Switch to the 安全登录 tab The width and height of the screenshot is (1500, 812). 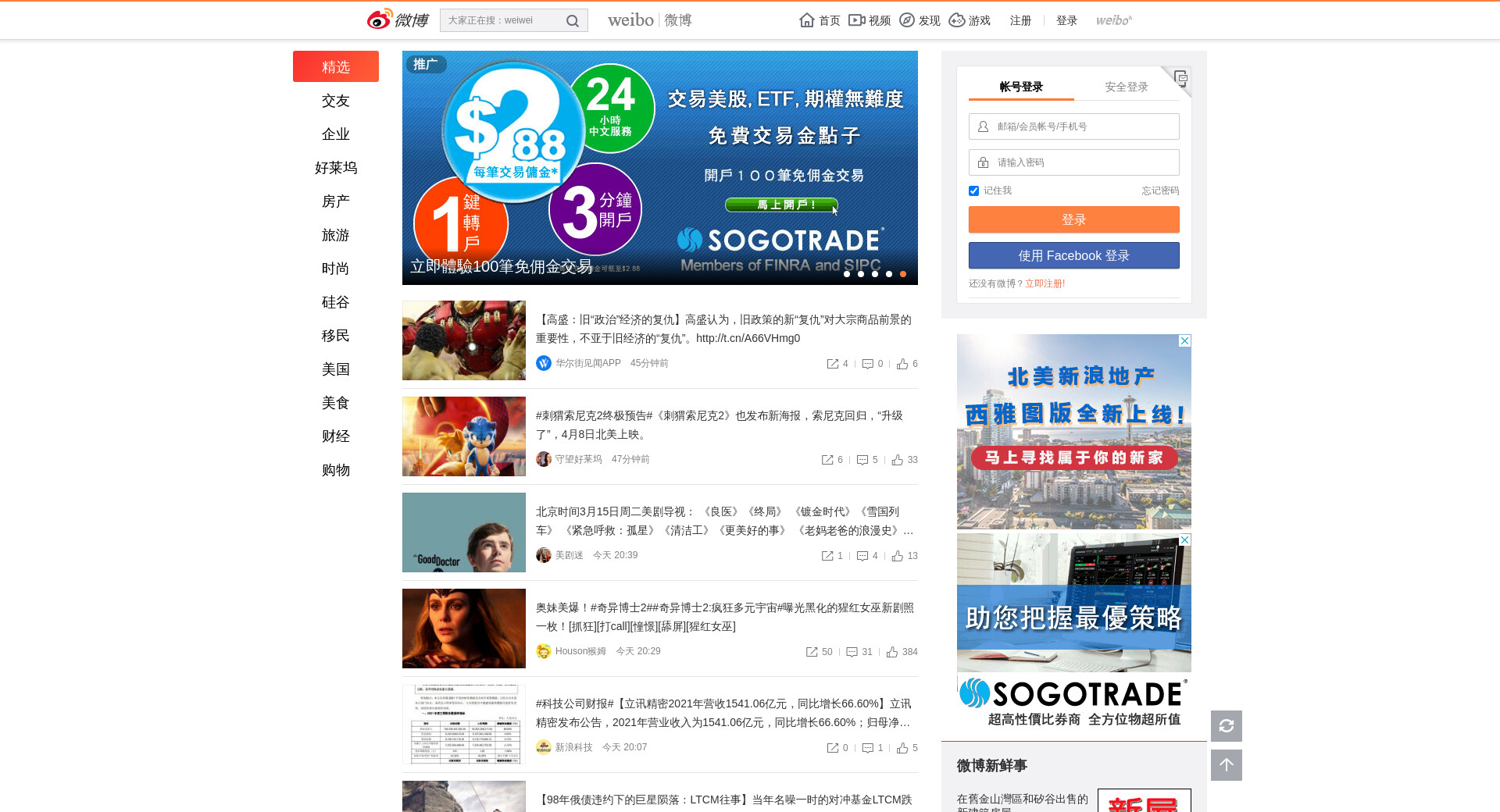click(x=1126, y=87)
